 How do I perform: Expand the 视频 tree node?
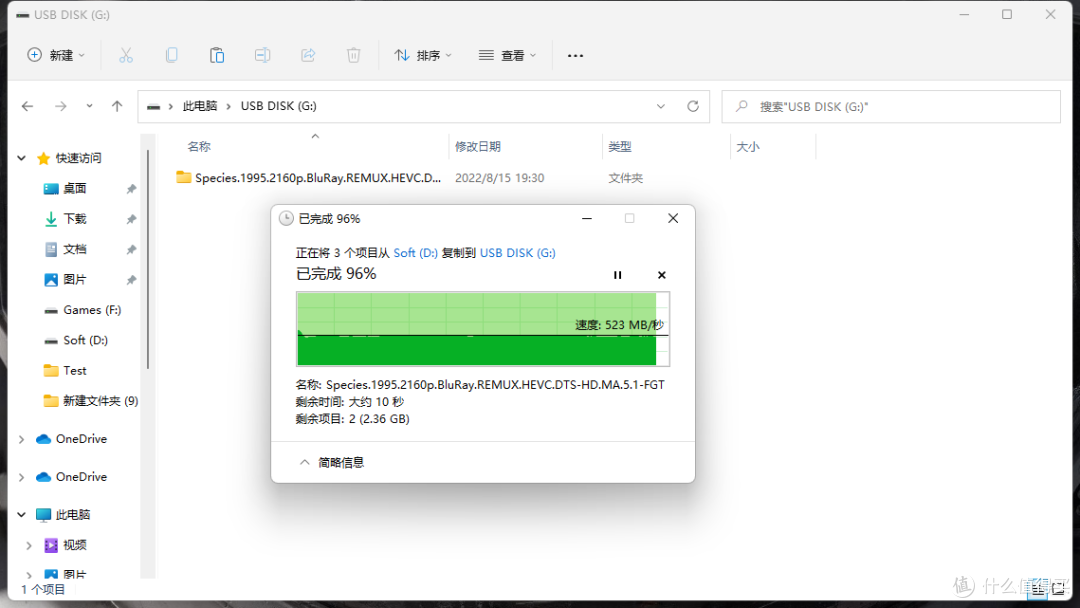(x=29, y=545)
